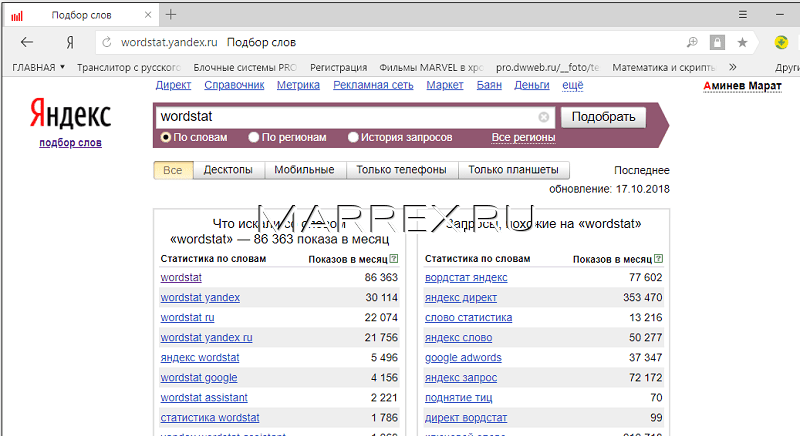This screenshot has width=800, height=436.
Task: Open downloads via the yellow arrow icon
Action: point(781,42)
